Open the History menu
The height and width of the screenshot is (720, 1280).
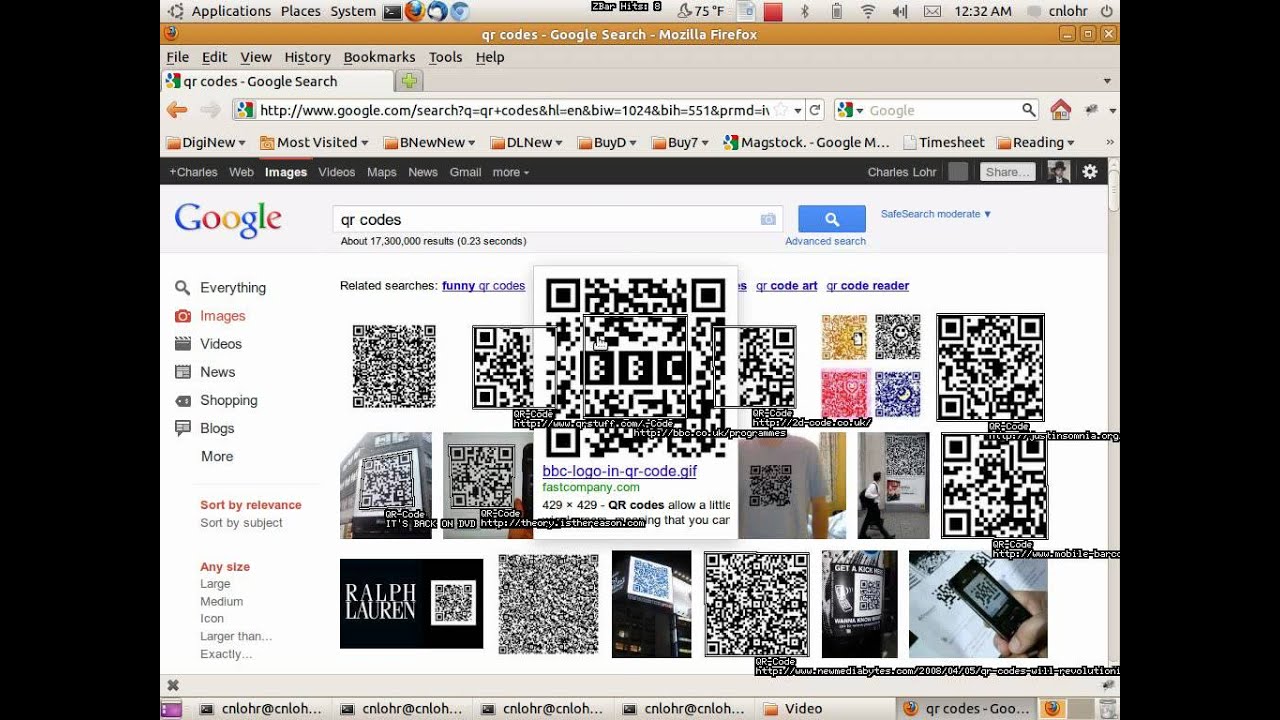tap(307, 57)
